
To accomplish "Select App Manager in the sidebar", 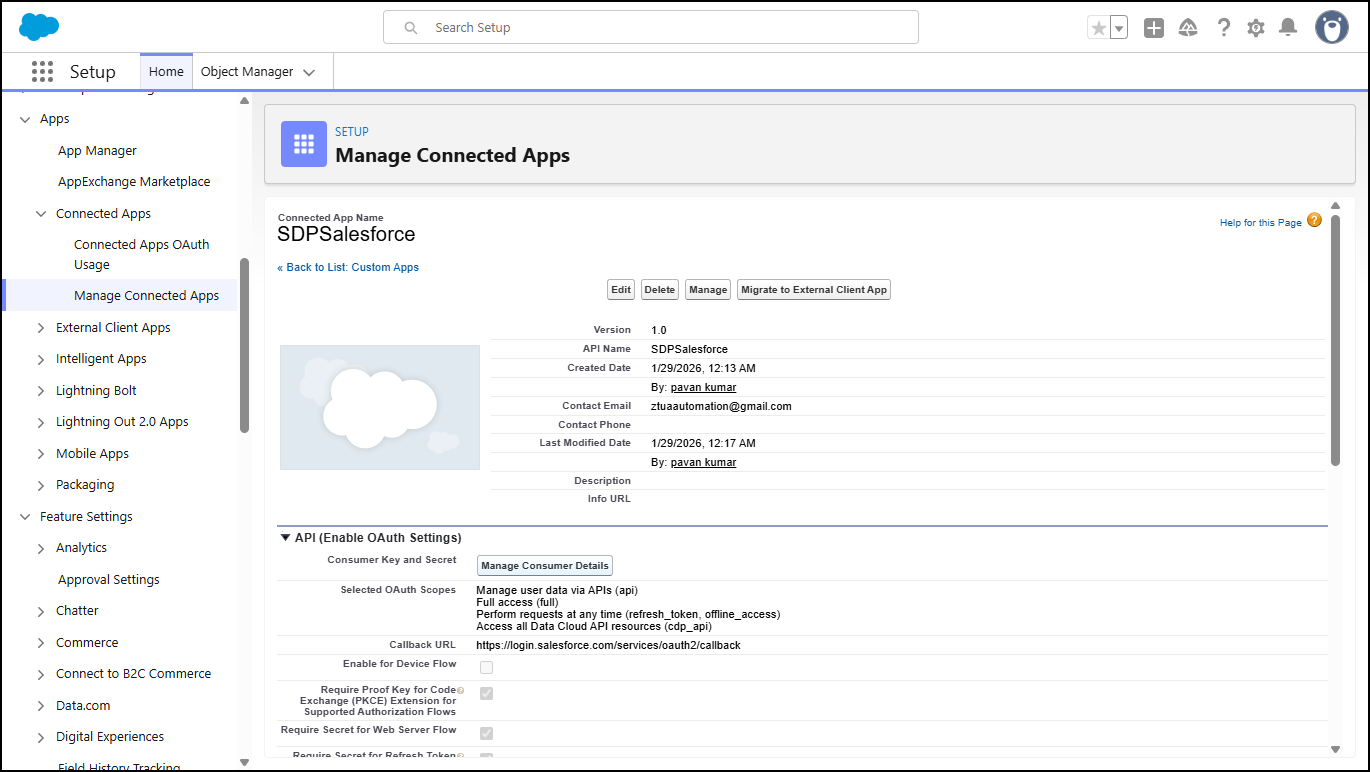I will coord(97,150).
